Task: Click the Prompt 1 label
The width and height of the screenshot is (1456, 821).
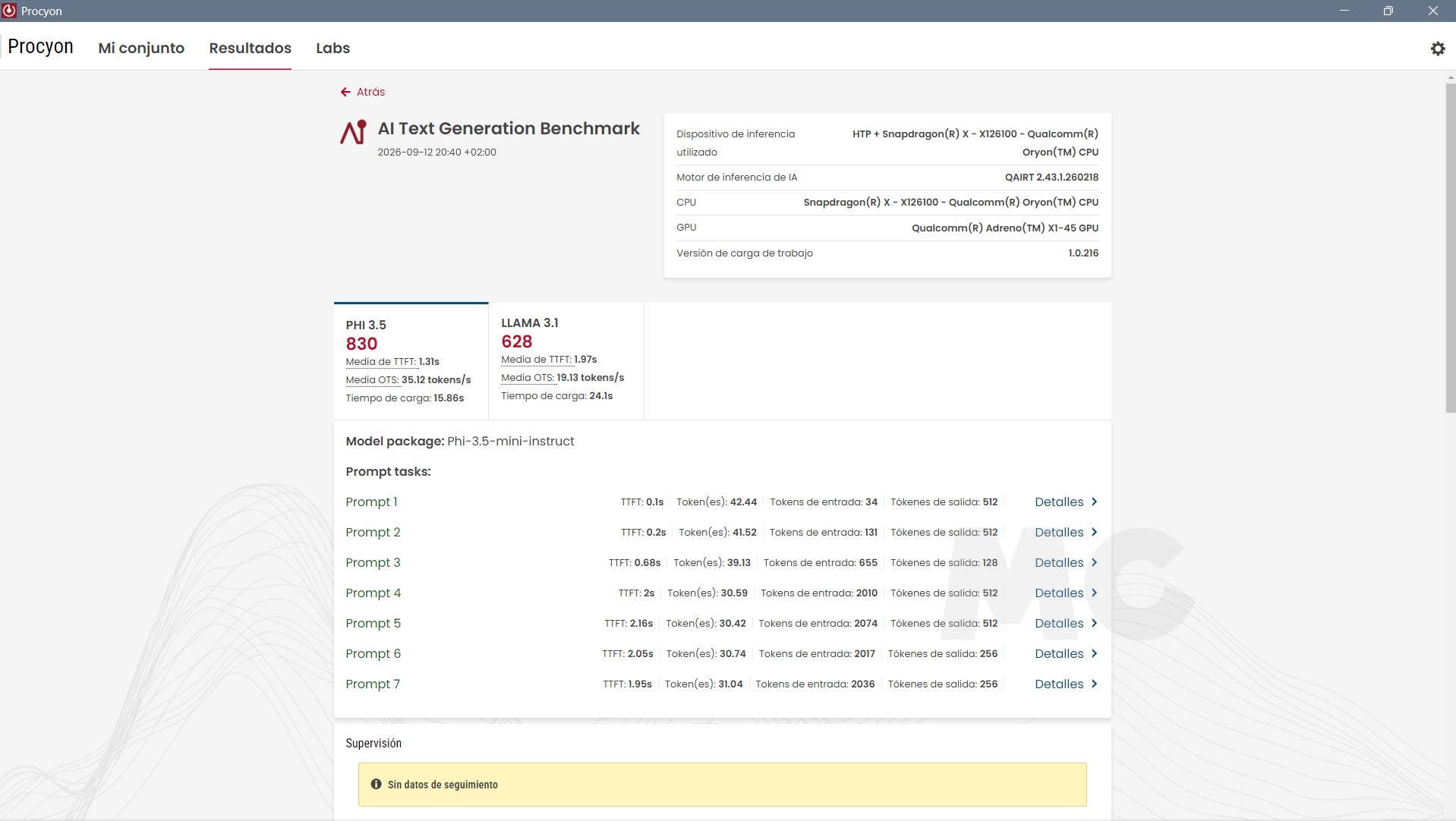Action: pyautogui.click(x=371, y=502)
